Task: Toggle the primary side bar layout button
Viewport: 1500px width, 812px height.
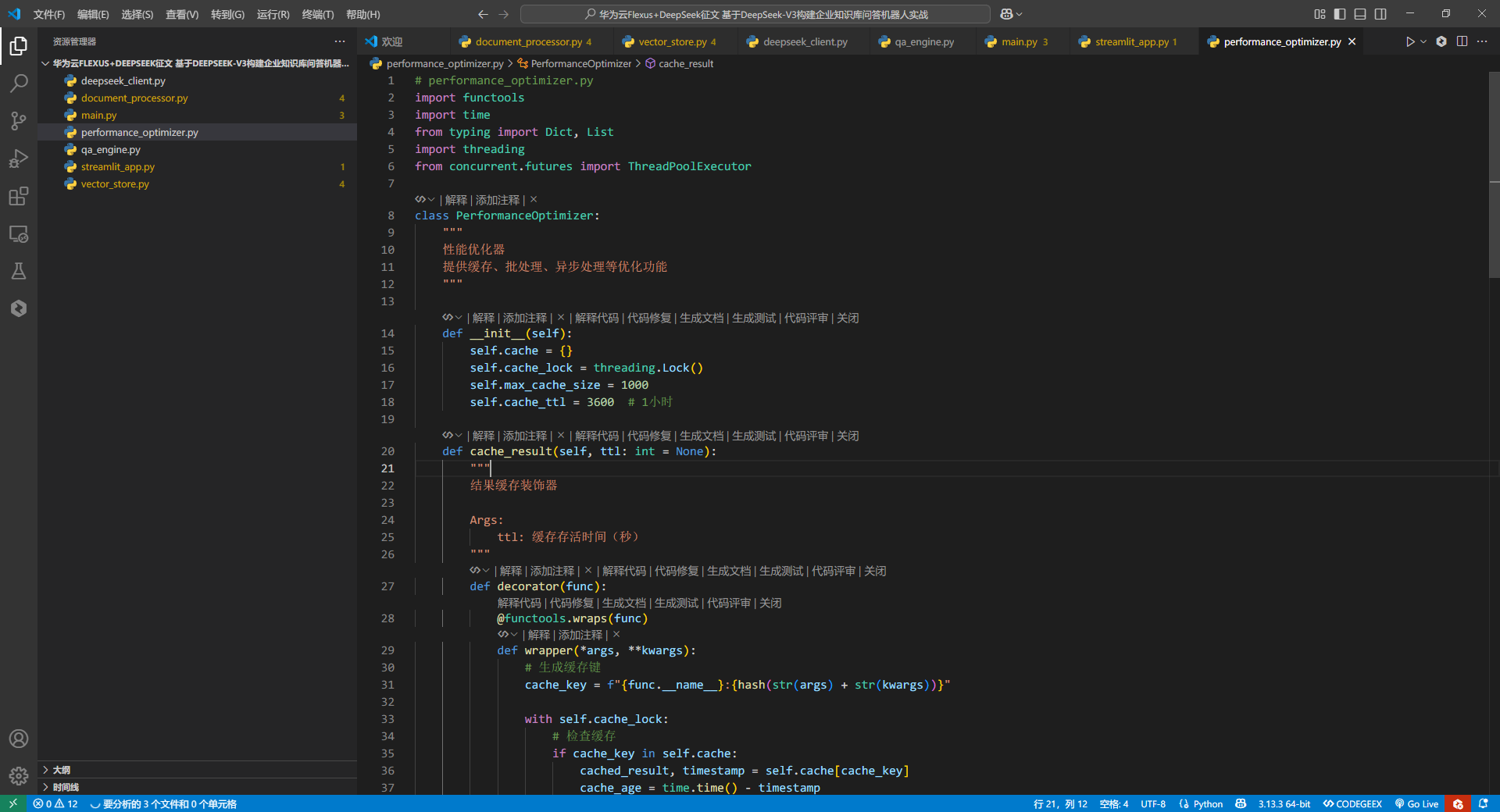Action: 1340,14
